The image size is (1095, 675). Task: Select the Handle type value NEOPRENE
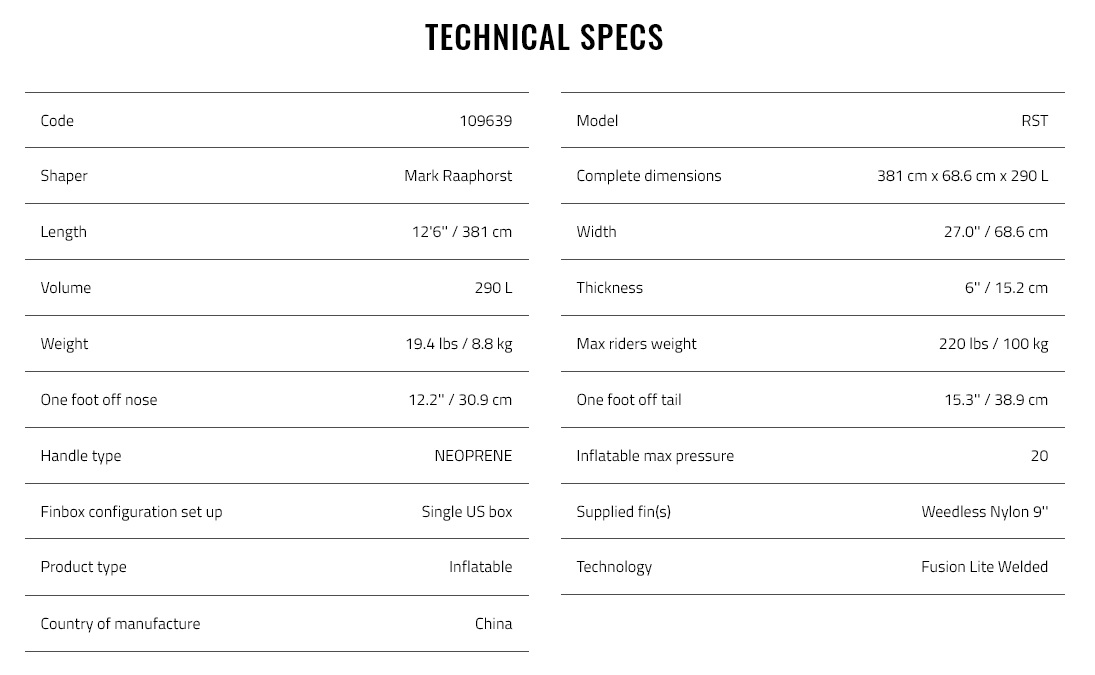click(x=473, y=456)
